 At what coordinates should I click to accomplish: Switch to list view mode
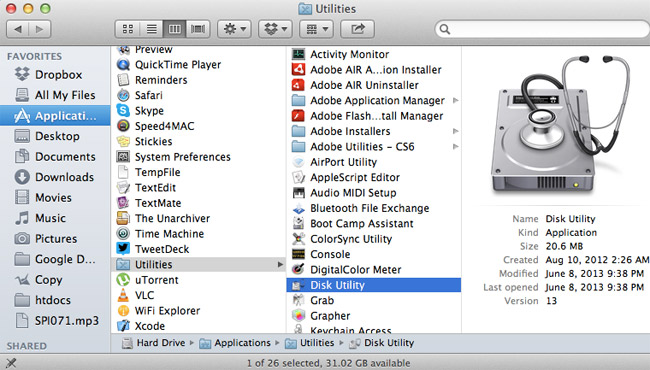click(151, 29)
